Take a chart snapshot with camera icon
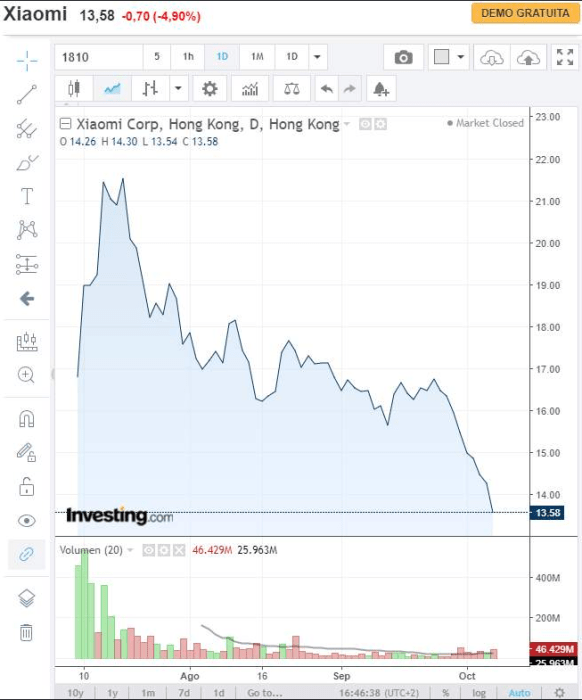582x700 pixels. [403, 57]
